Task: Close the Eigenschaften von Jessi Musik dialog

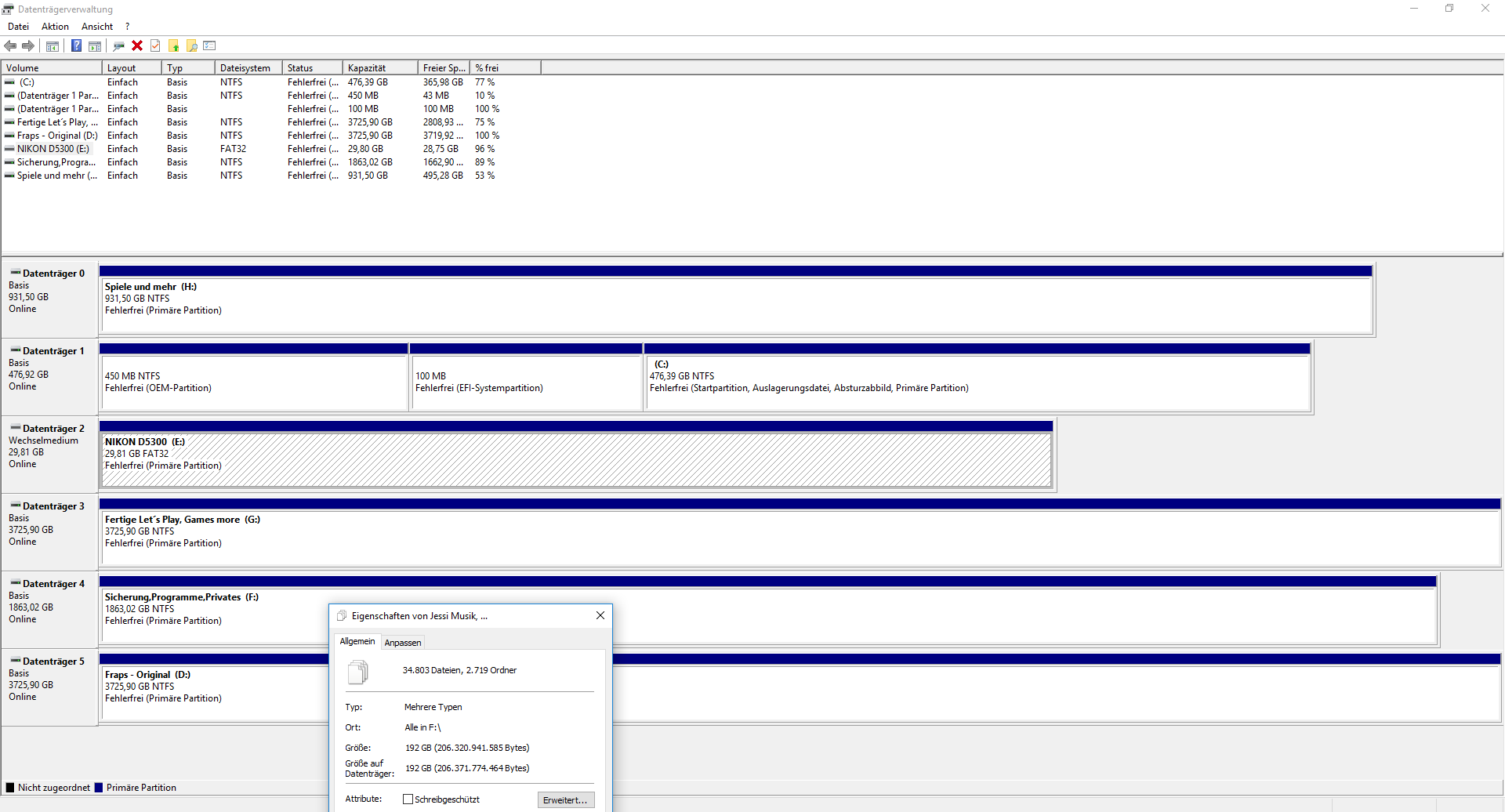Action: [x=600, y=615]
